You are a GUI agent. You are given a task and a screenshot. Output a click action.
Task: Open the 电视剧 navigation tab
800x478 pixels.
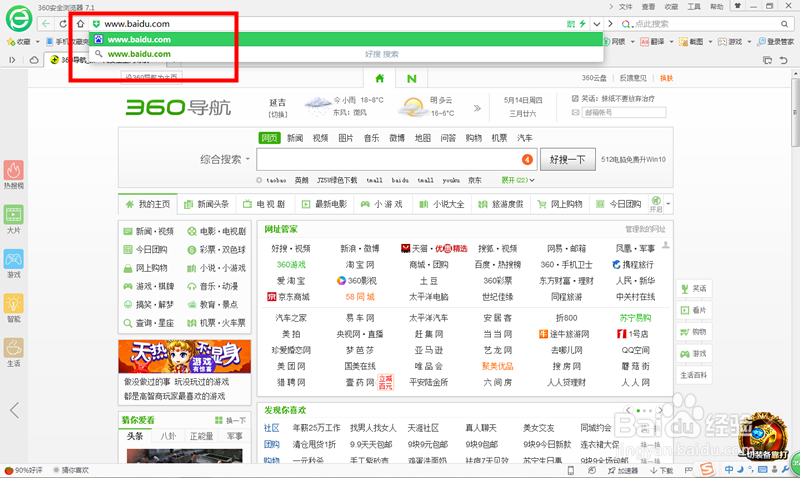pyautogui.click(x=264, y=204)
